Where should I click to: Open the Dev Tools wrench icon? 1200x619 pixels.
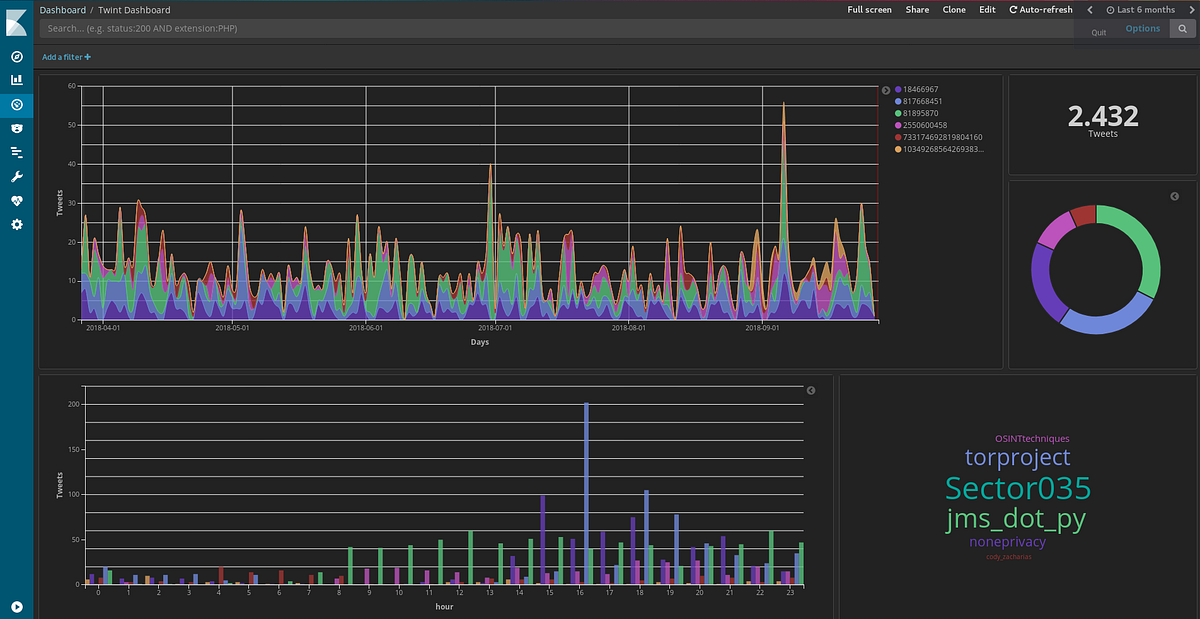tap(16, 176)
